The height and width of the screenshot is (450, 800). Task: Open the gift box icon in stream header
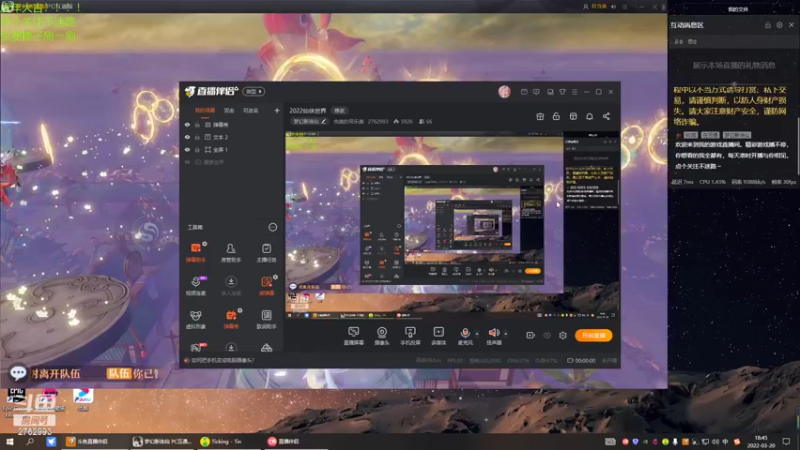point(540,116)
